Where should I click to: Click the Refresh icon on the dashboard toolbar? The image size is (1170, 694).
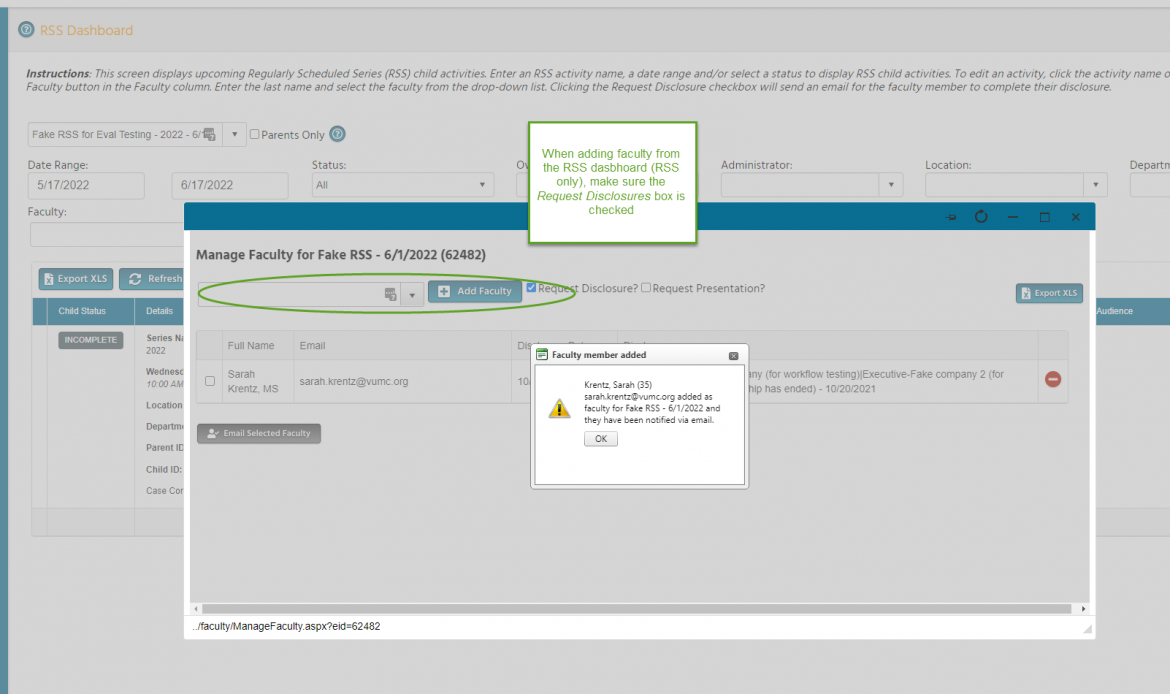134,279
